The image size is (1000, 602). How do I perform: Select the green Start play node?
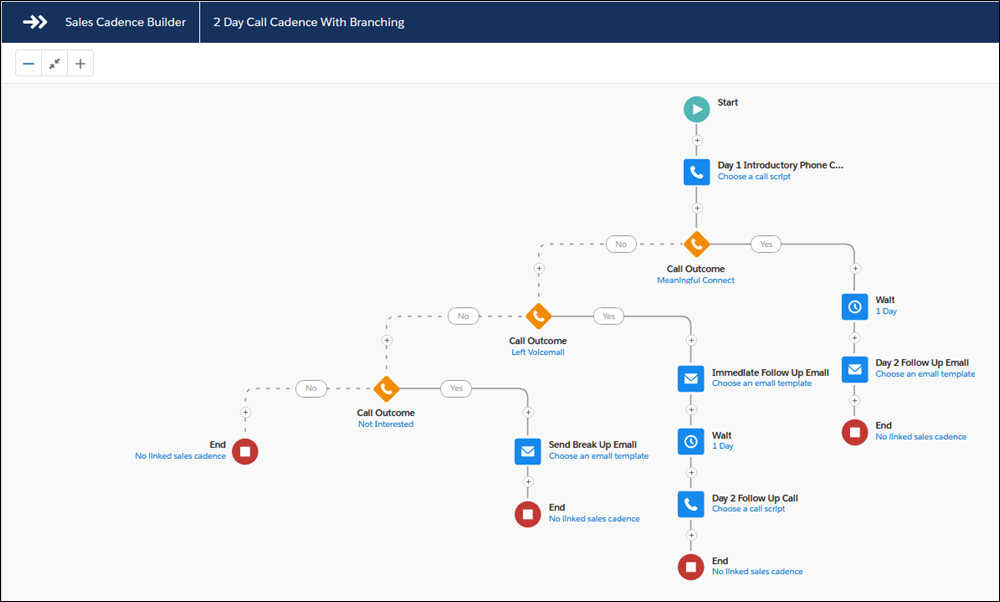696,109
